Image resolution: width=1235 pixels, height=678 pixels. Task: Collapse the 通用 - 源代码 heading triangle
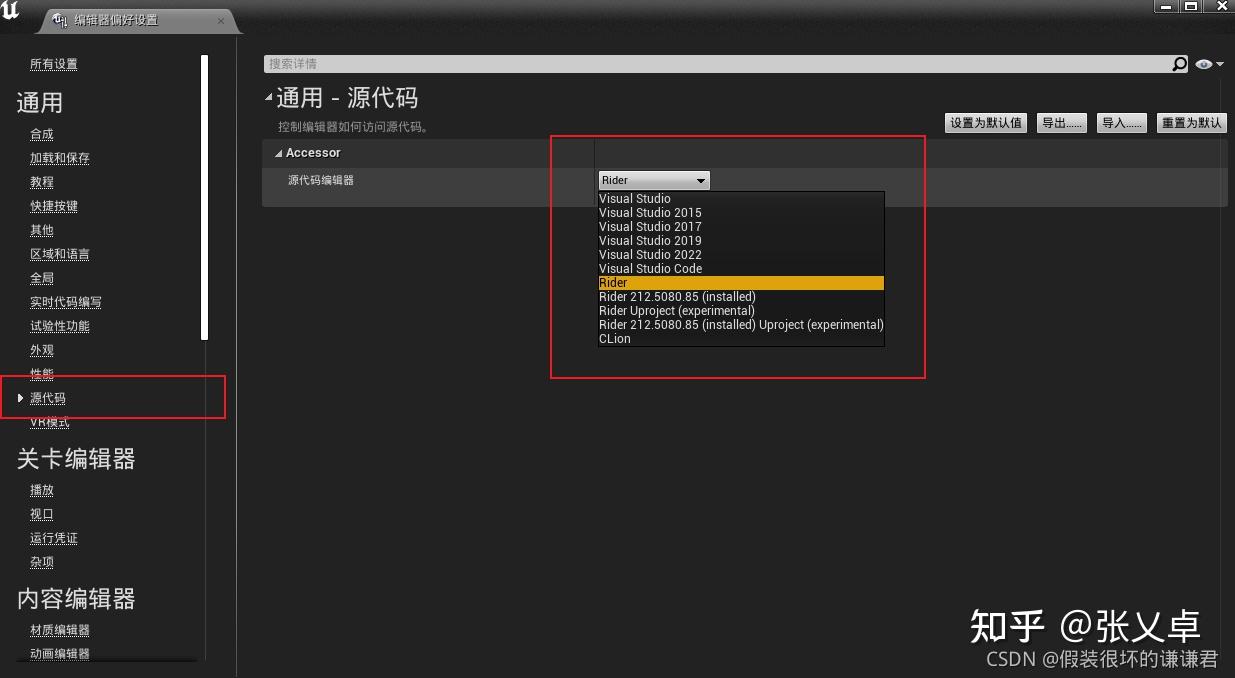tap(268, 97)
